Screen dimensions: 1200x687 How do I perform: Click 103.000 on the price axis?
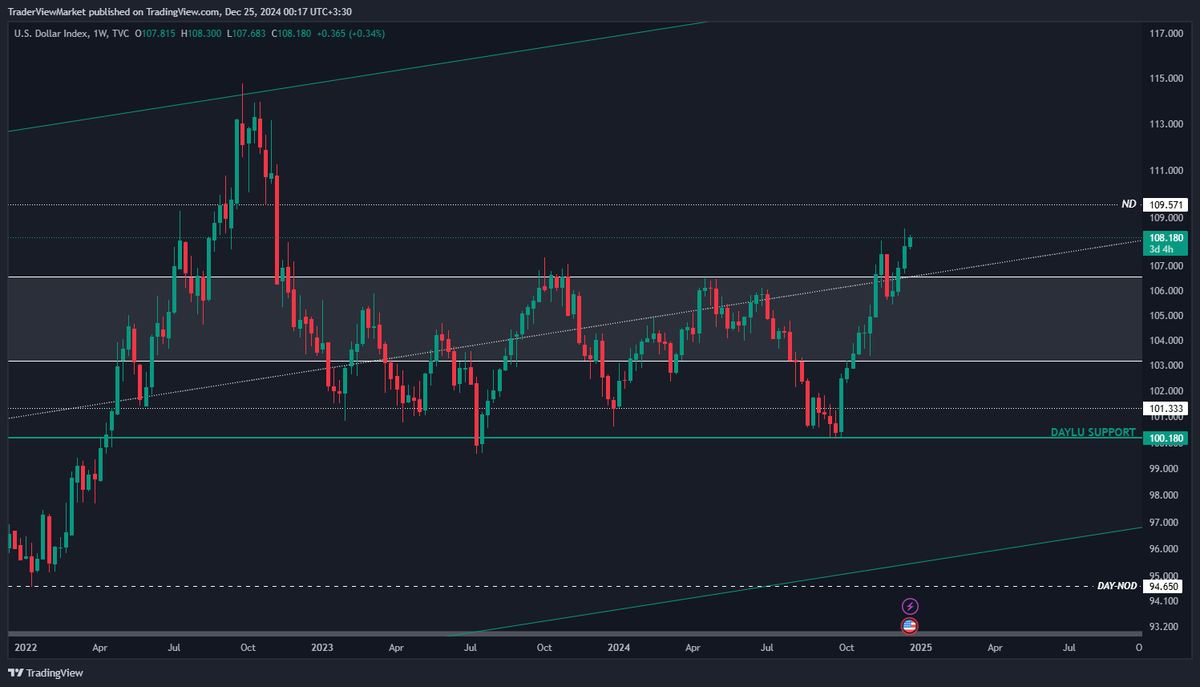pyautogui.click(x=1166, y=366)
